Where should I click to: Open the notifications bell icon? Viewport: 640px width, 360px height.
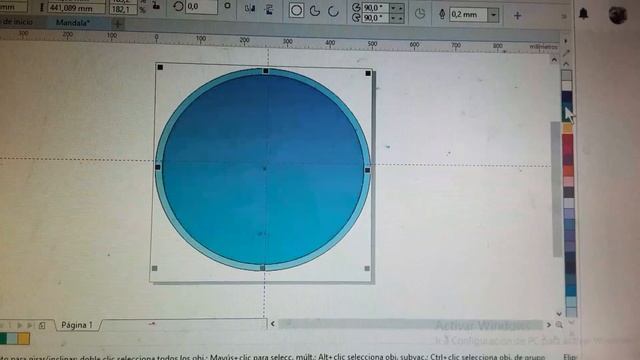coord(584,13)
